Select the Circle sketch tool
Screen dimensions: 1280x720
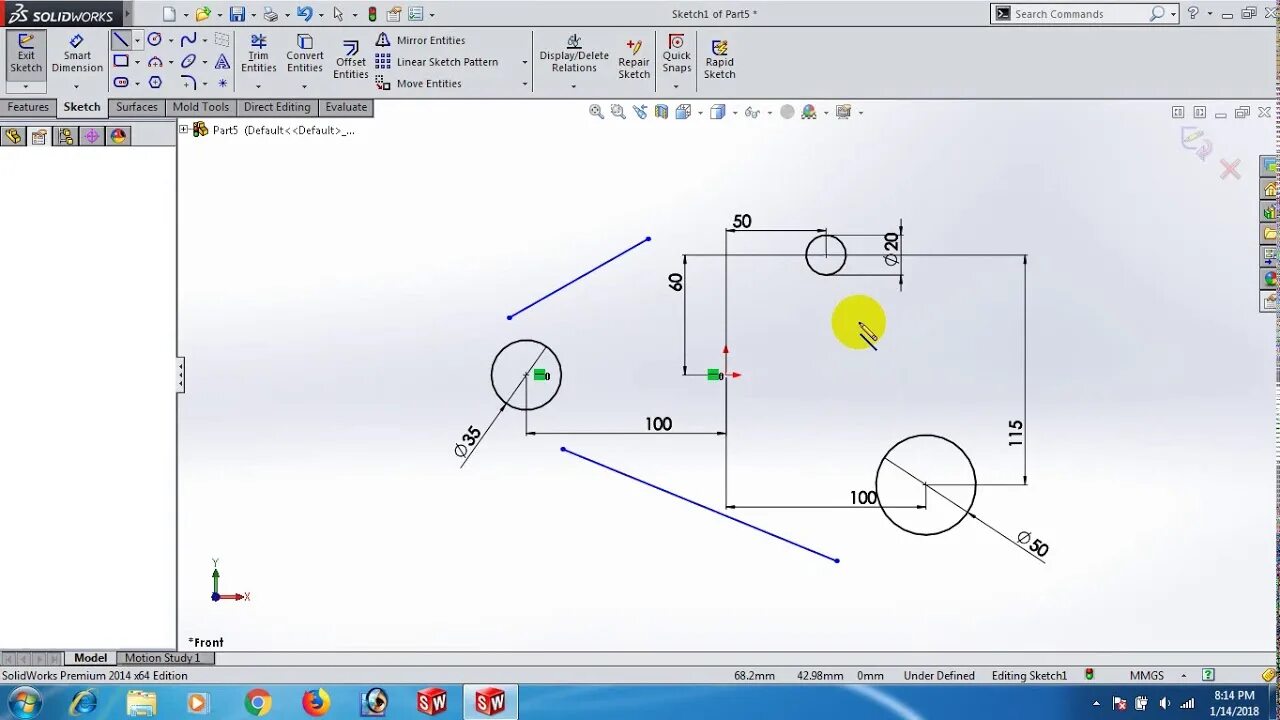(x=153, y=39)
